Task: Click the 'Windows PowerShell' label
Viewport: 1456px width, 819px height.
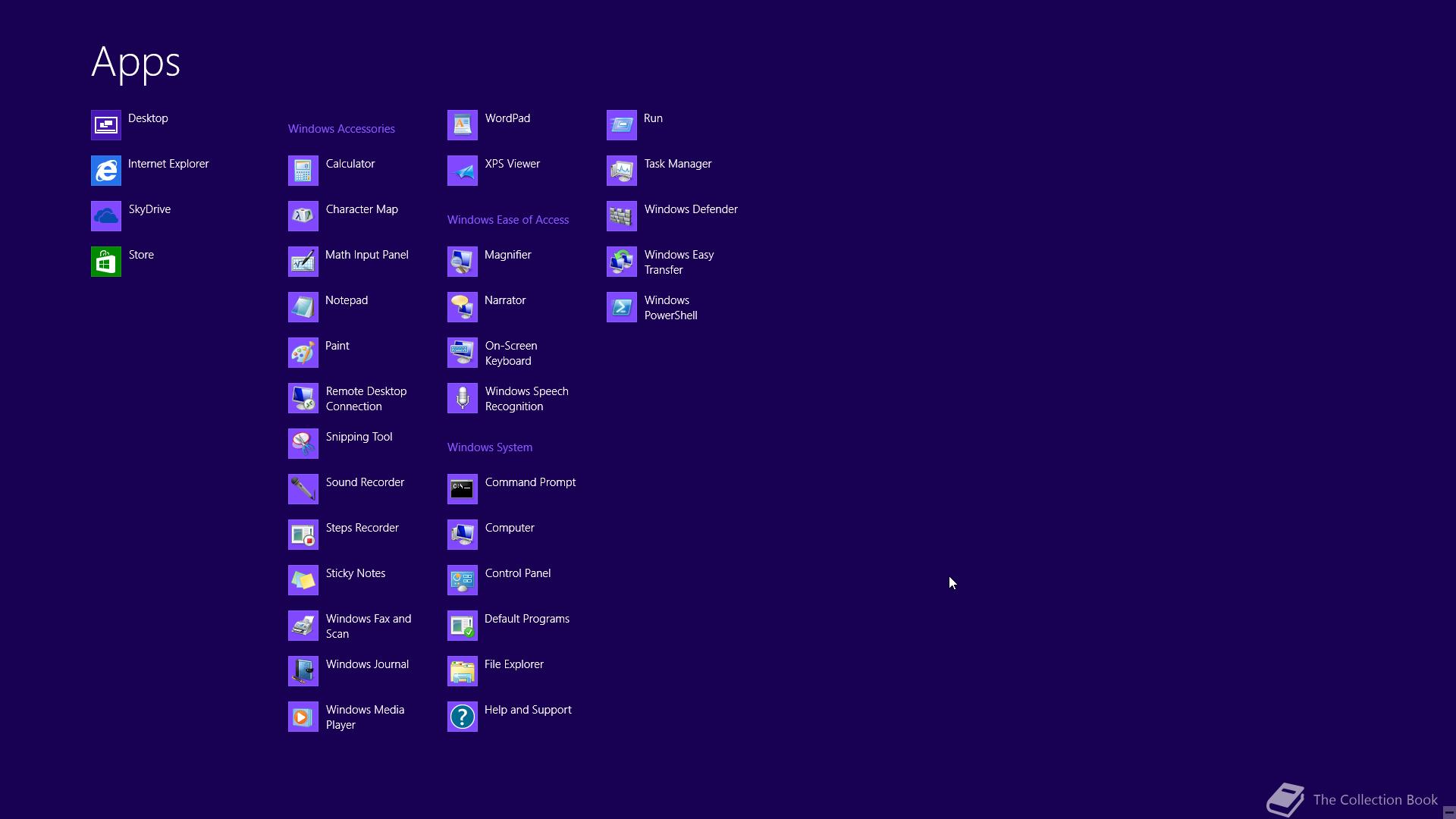Action: tap(671, 308)
